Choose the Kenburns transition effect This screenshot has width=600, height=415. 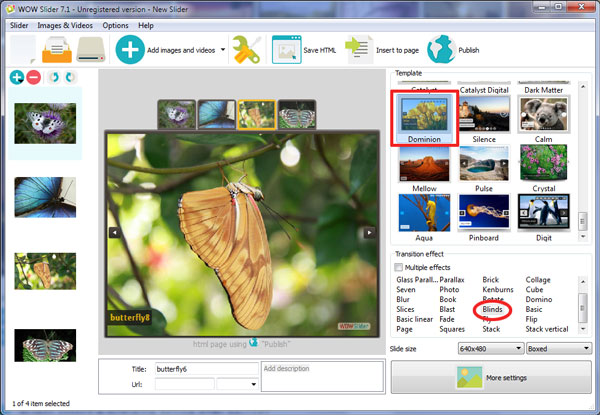click(498, 290)
